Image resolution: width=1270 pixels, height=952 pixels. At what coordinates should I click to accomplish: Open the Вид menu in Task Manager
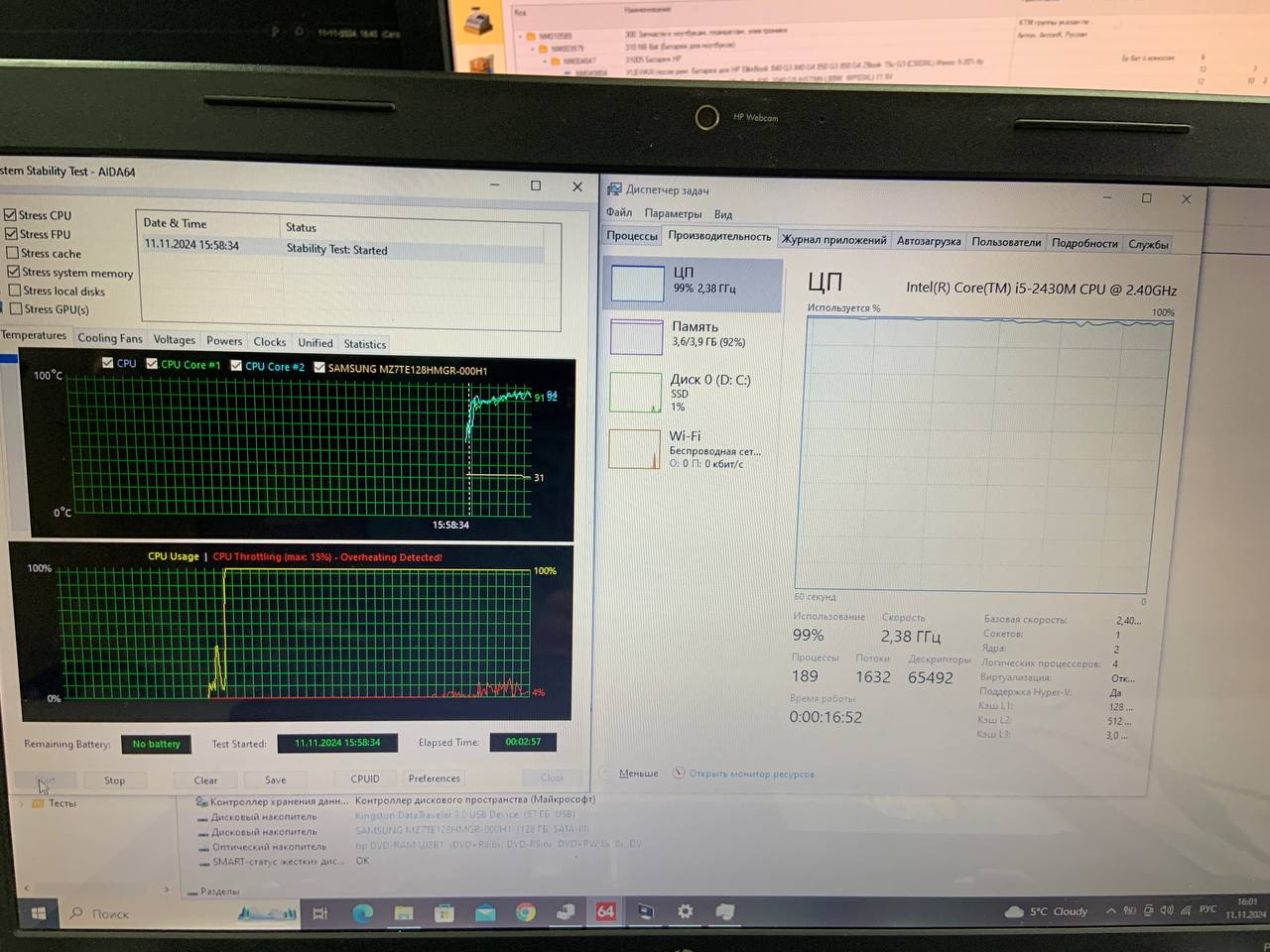tap(723, 214)
